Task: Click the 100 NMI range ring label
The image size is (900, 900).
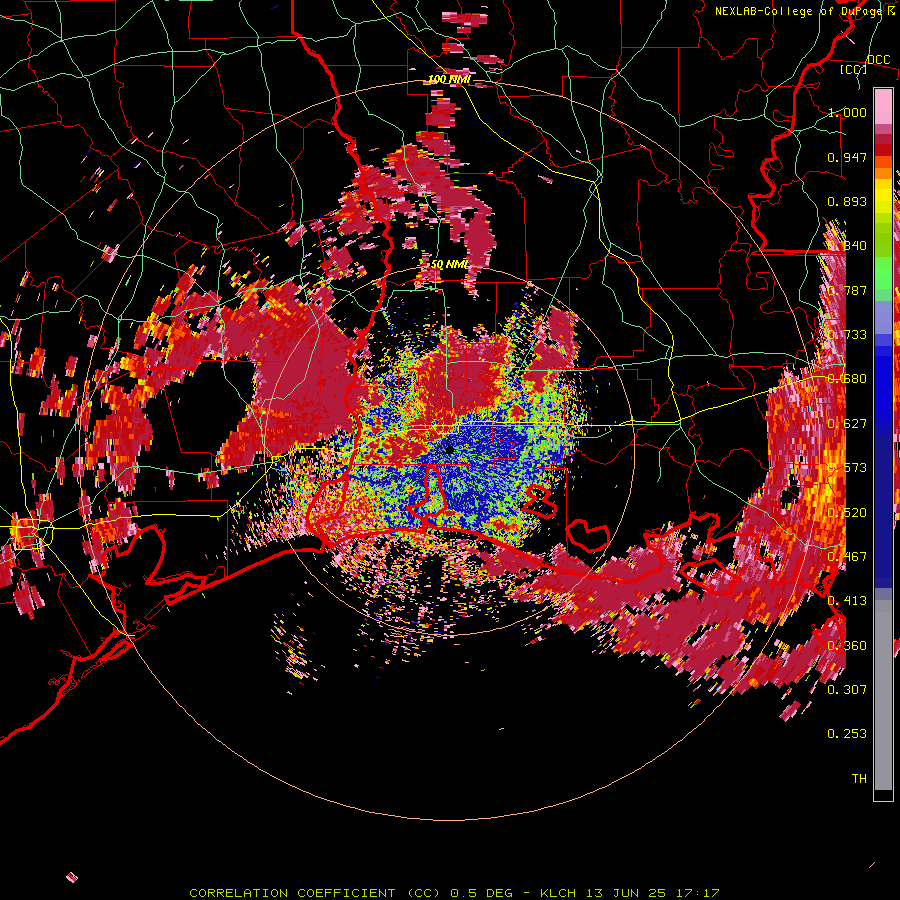Action: (x=449, y=79)
